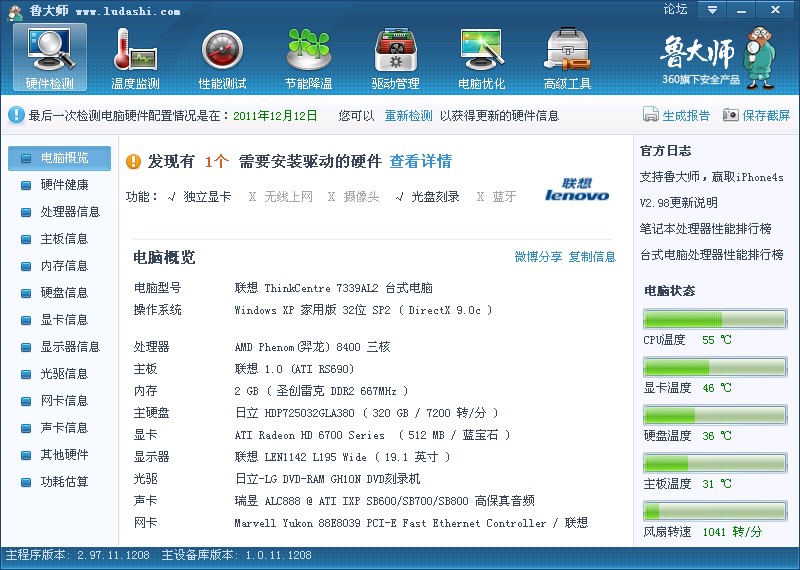Click the 光盘刻录 feature indicator
The width and height of the screenshot is (800, 570).
click(x=428, y=196)
